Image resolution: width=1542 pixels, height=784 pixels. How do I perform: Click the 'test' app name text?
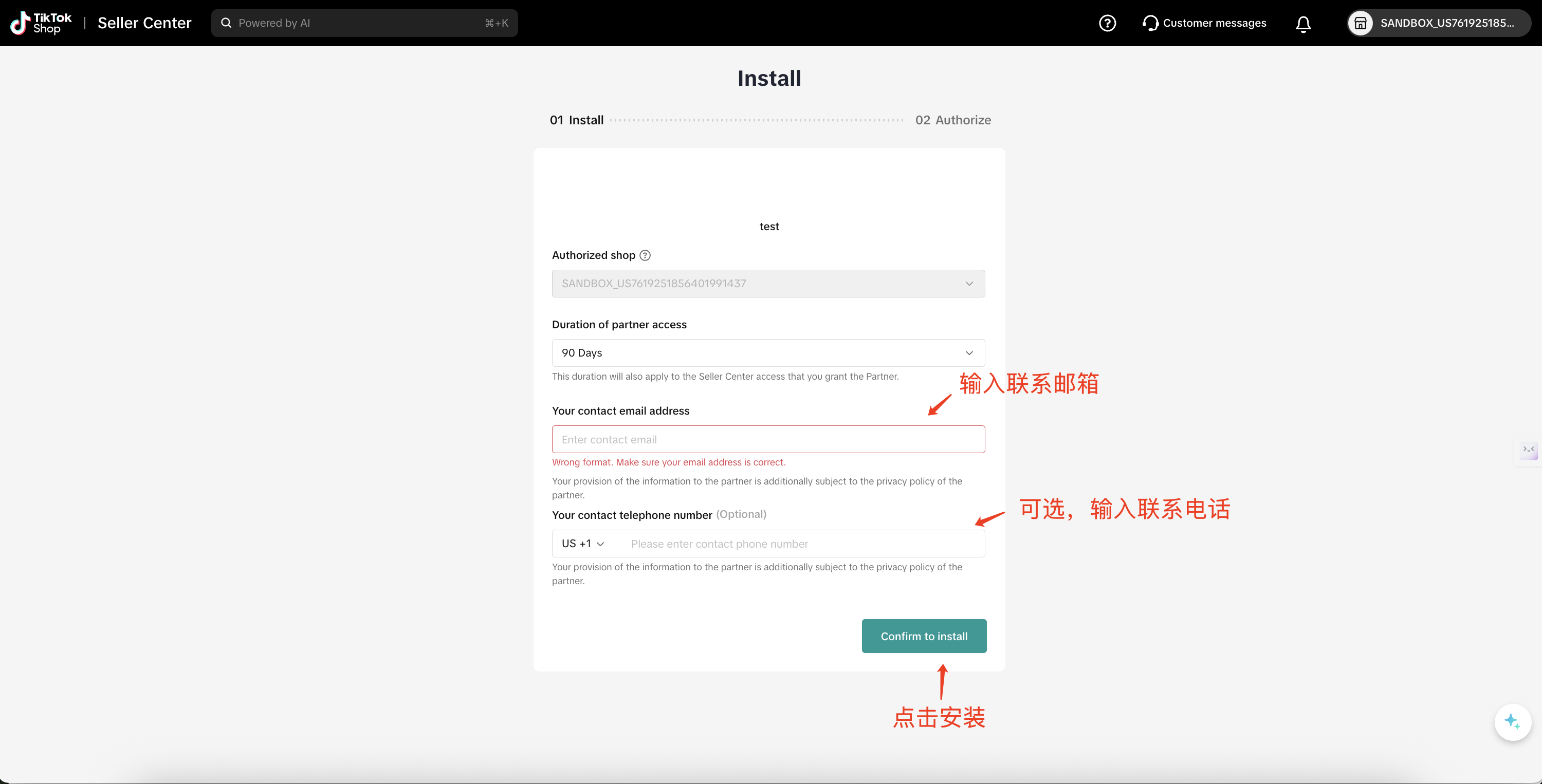(x=768, y=226)
